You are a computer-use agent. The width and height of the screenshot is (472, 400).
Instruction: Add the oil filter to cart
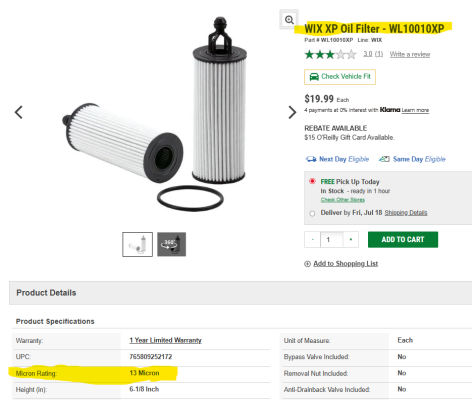(403, 240)
